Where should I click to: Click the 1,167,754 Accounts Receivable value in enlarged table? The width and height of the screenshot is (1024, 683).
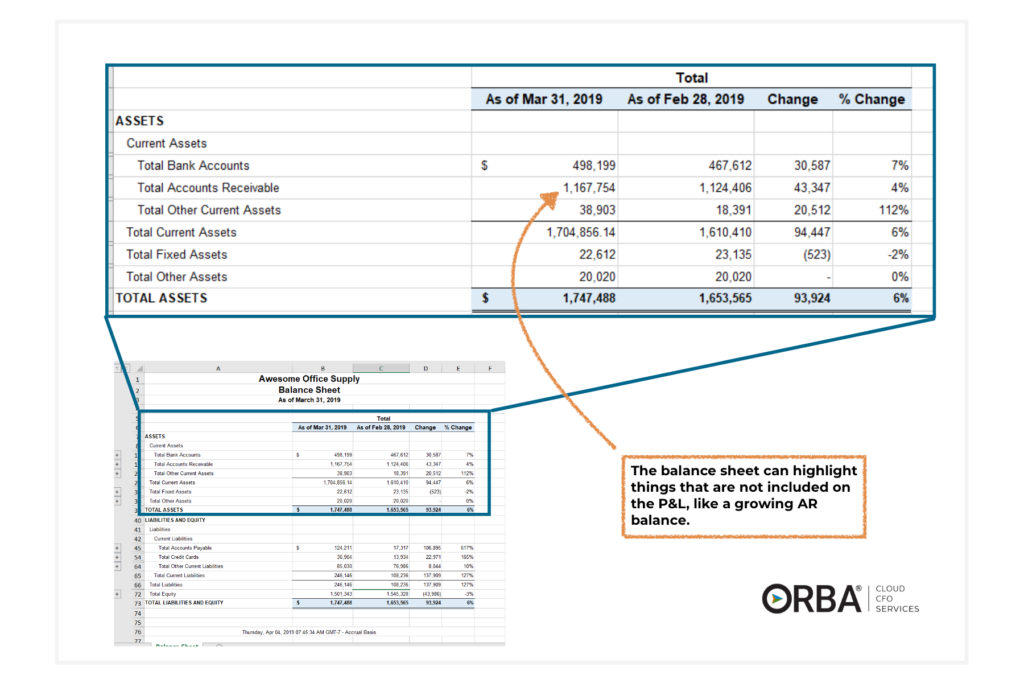coord(588,188)
